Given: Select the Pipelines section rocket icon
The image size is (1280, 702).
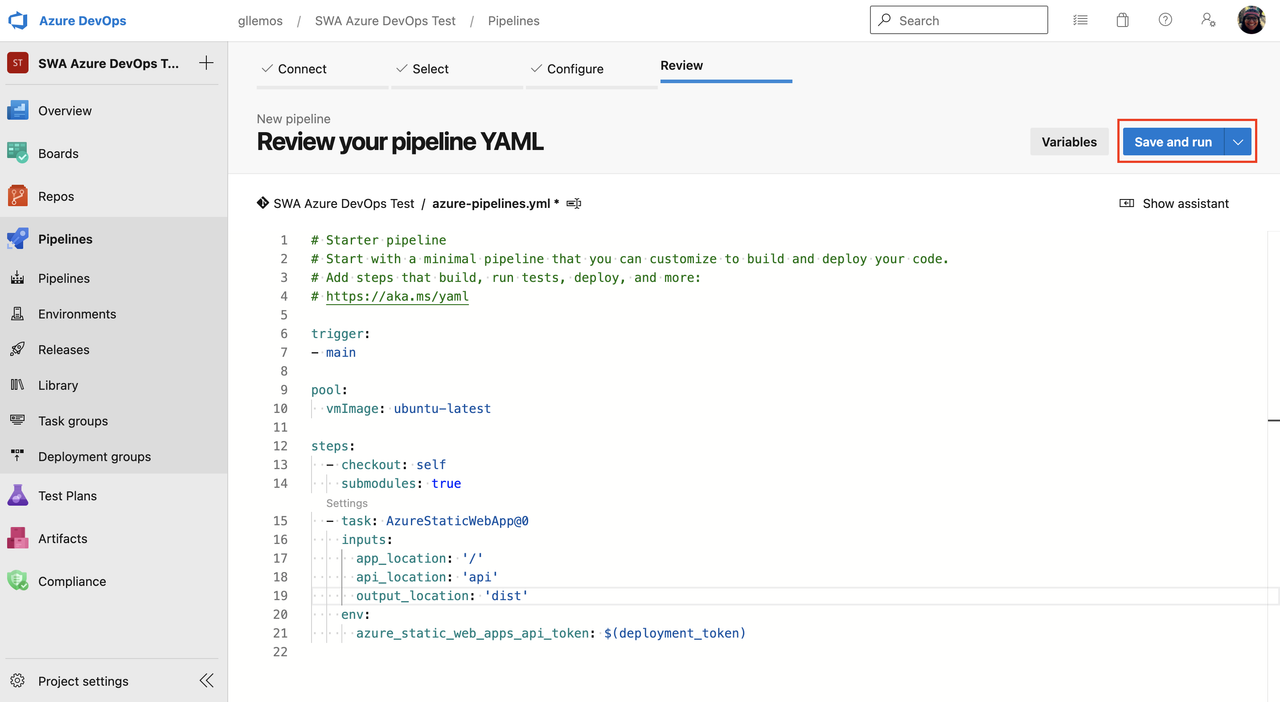Looking at the screenshot, I should coord(17,239).
